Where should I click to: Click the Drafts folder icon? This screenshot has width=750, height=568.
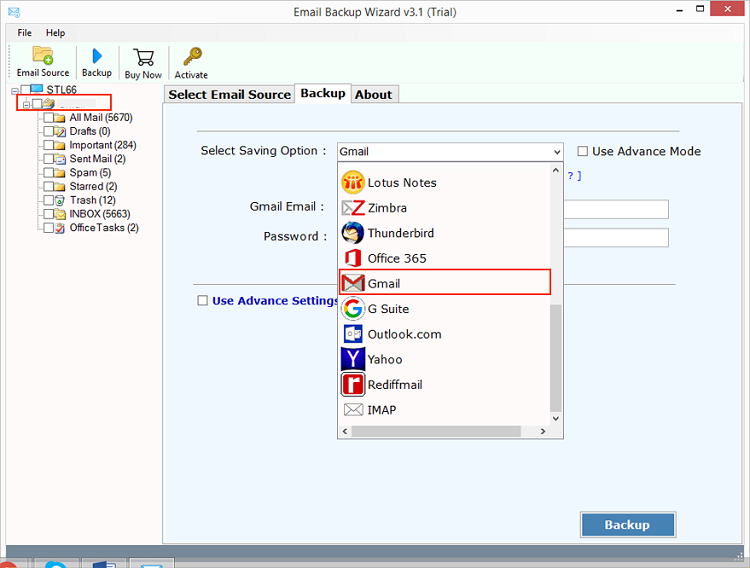tap(60, 132)
